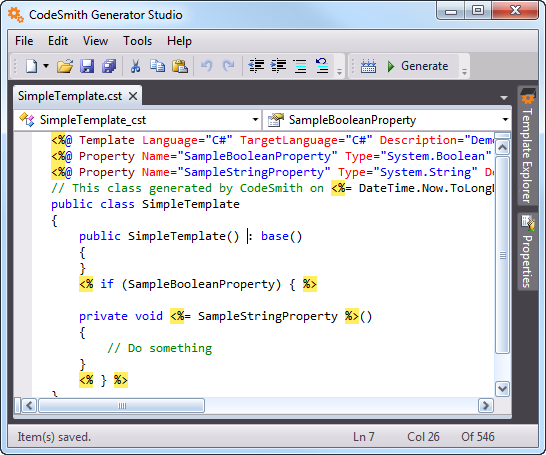Click the SampleBooleanProperty member icon
Image resolution: width=546 pixels, height=455 pixels.
point(276,119)
